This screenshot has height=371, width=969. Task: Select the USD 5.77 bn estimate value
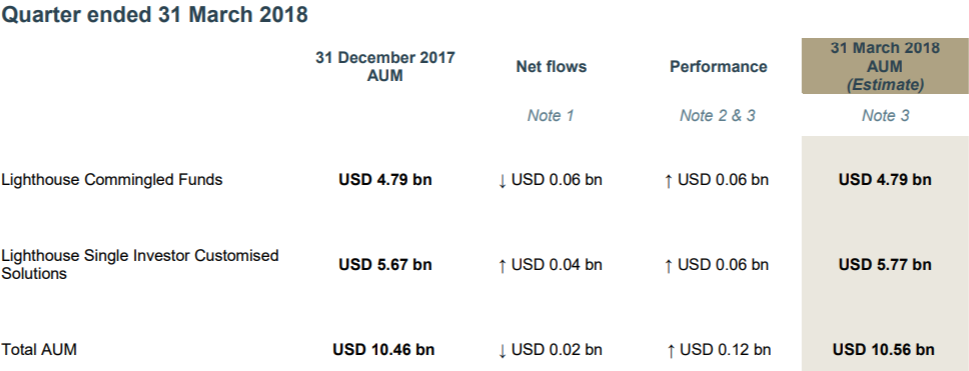(884, 265)
